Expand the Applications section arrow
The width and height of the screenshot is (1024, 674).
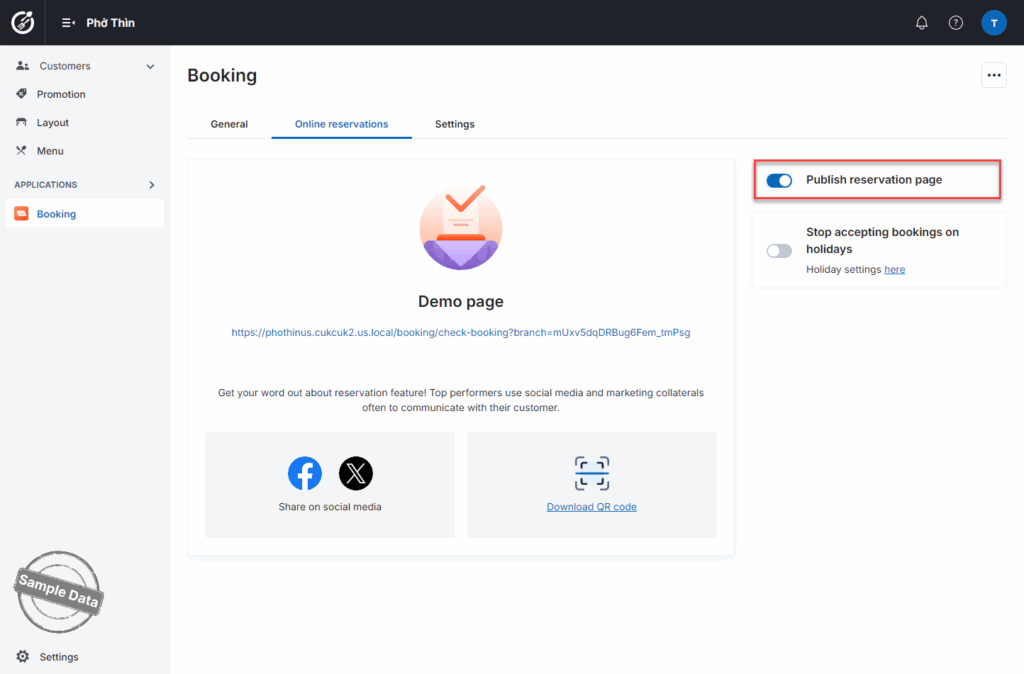pyautogui.click(x=152, y=185)
